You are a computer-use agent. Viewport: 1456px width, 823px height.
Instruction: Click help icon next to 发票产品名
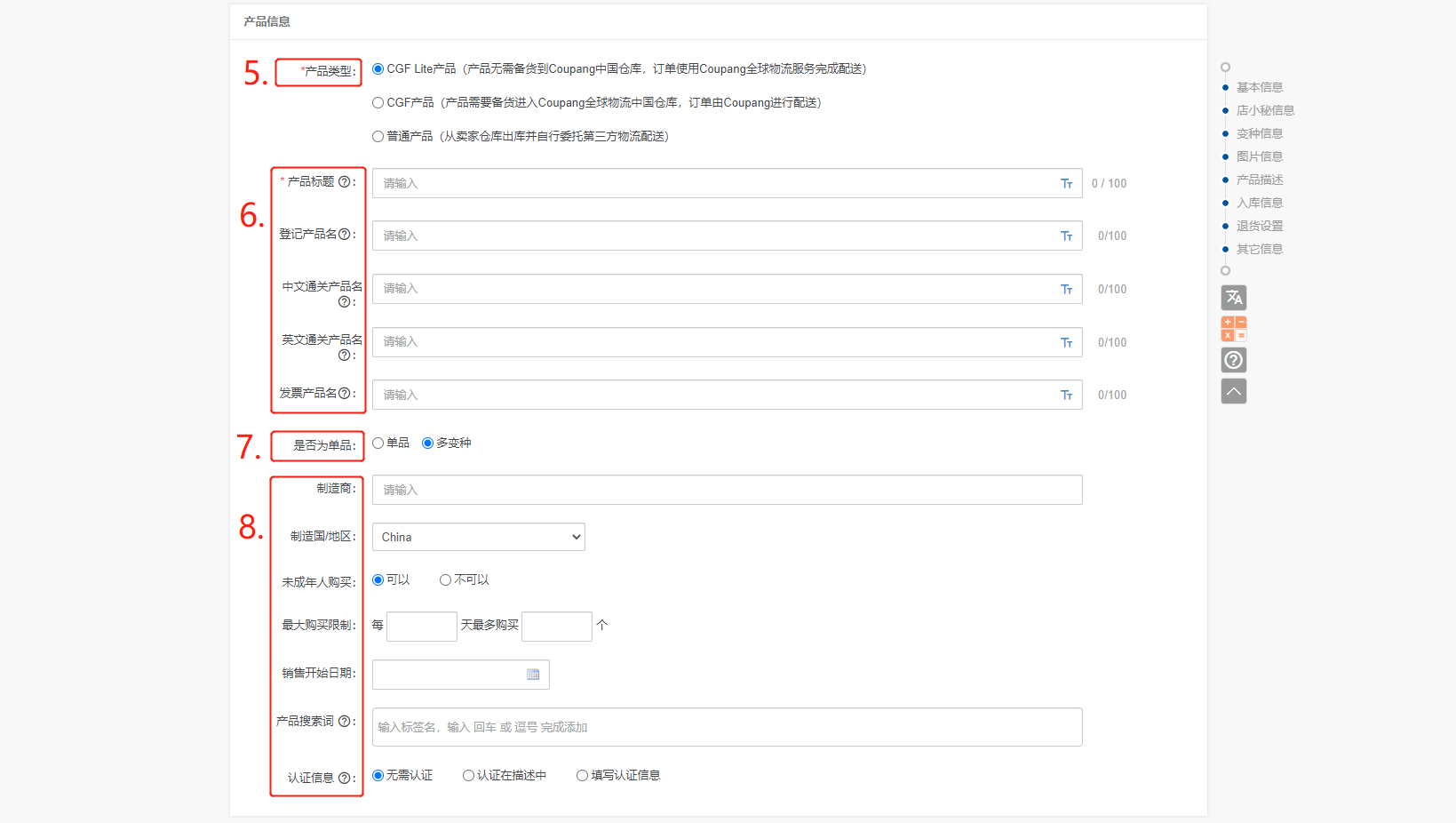pyautogui.click(x=344, y=393)
